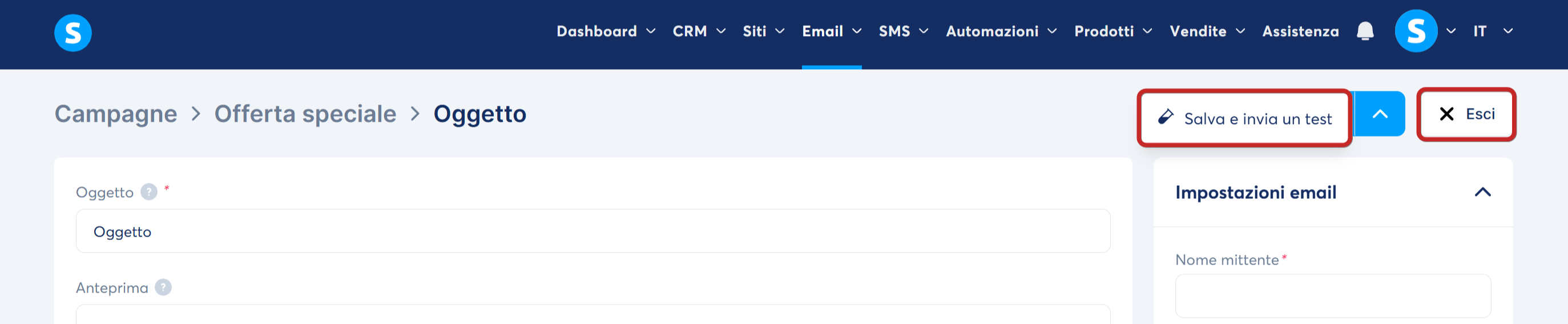Go to Campagne breadcrumb
The width and height of the screenshot is (1568, 324).
tap(116, 114)
